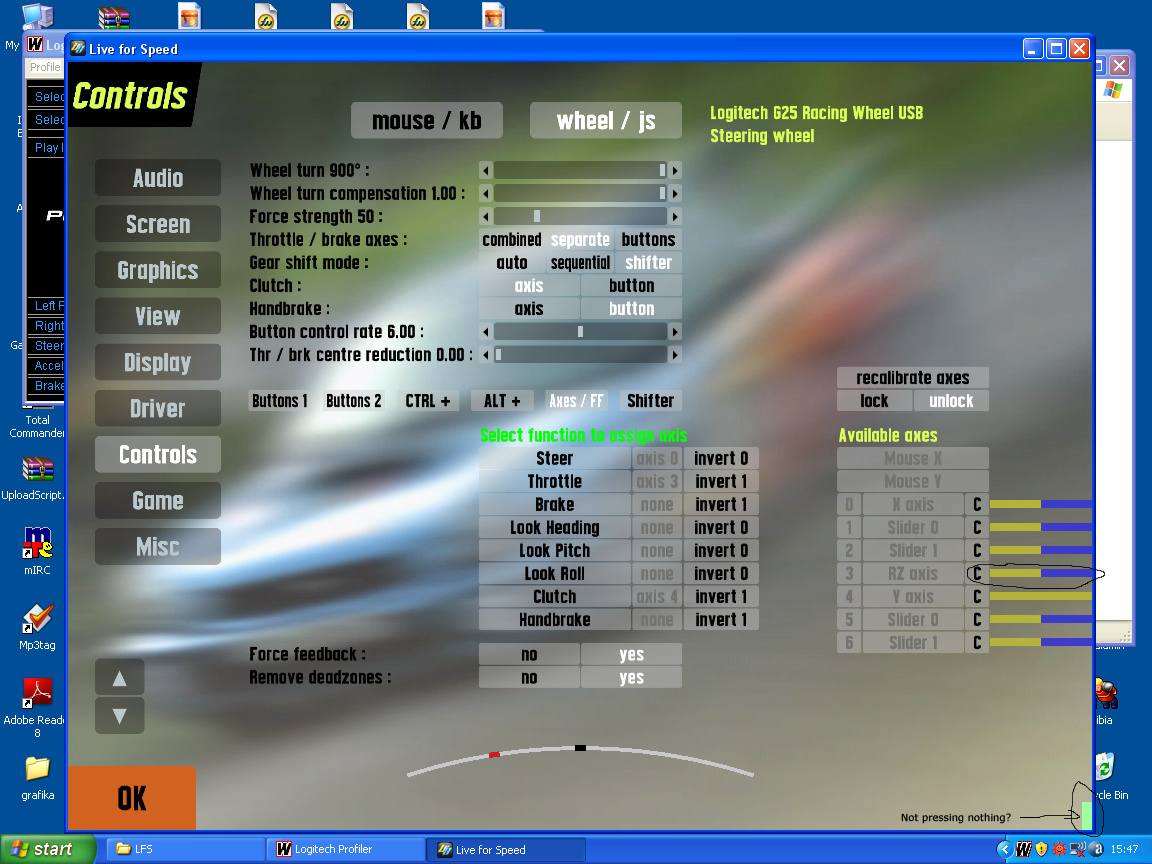Screen dimensions: 1152x864
Task: Set throttle/brake axes to buttons
Action: 648,240
